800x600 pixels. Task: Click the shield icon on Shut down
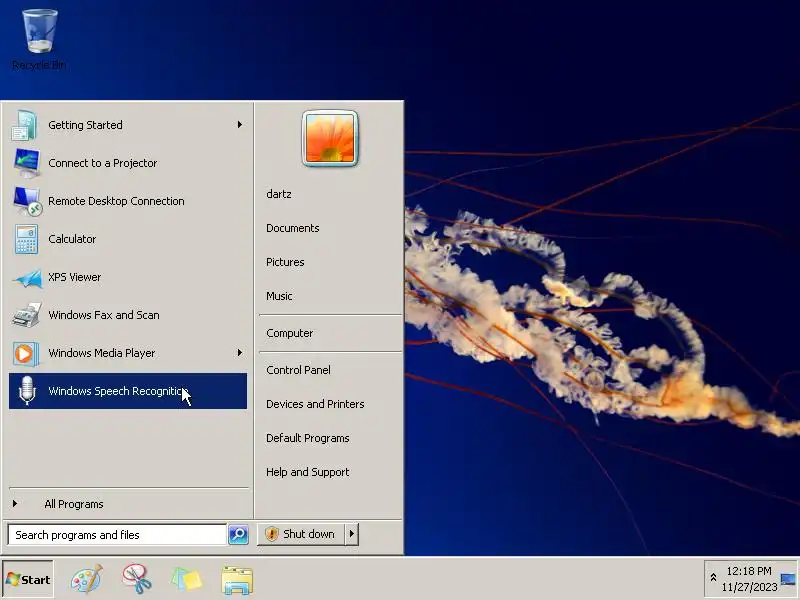point(272,534)
